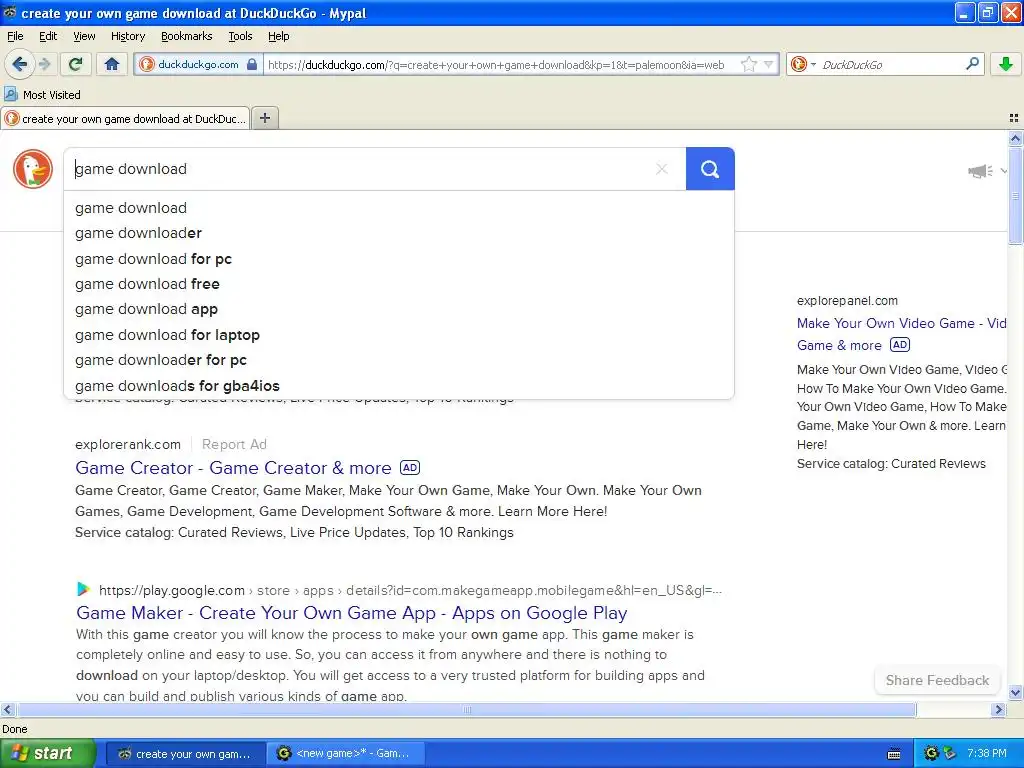Select the DuckDuckGo search results tab
Image resolution: width=1024 pixels, height=768 pixels.
(x=125, y=118)
